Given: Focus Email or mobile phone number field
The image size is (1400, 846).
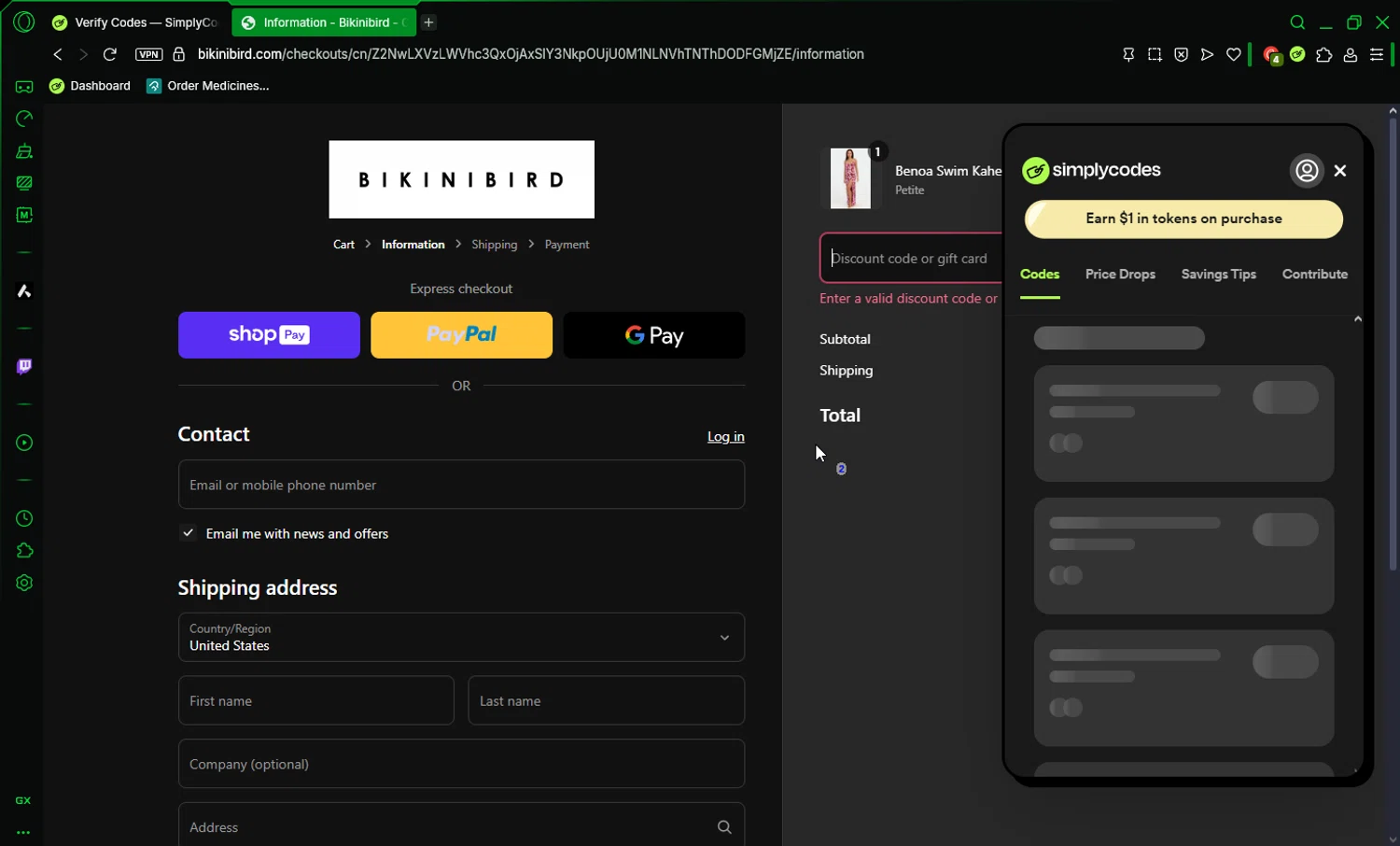Looking at the screenshot, I should [x=461, y=485].
